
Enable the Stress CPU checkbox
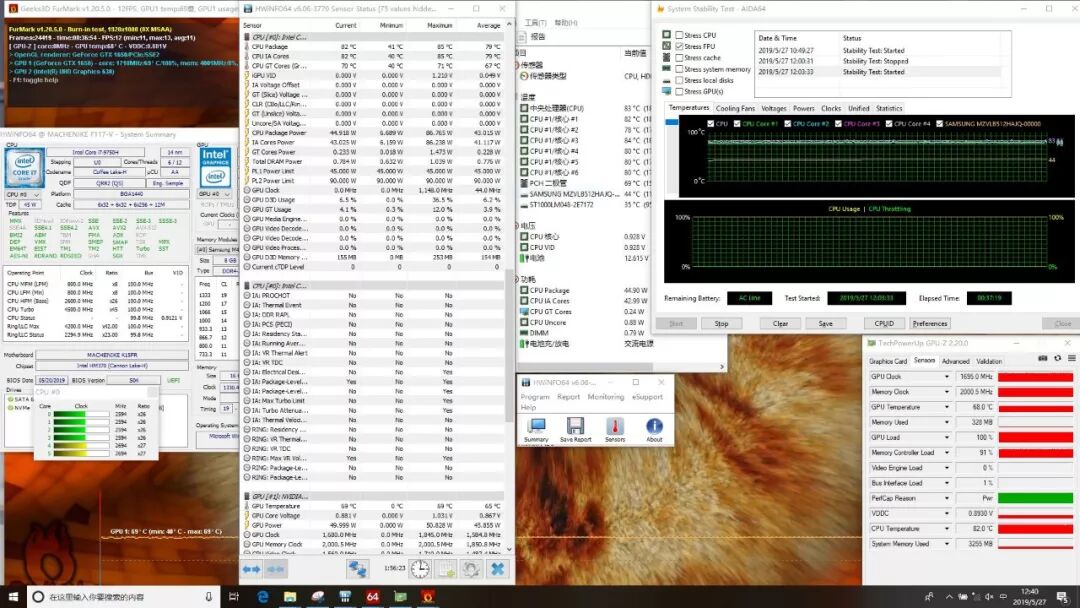point(679,35)
